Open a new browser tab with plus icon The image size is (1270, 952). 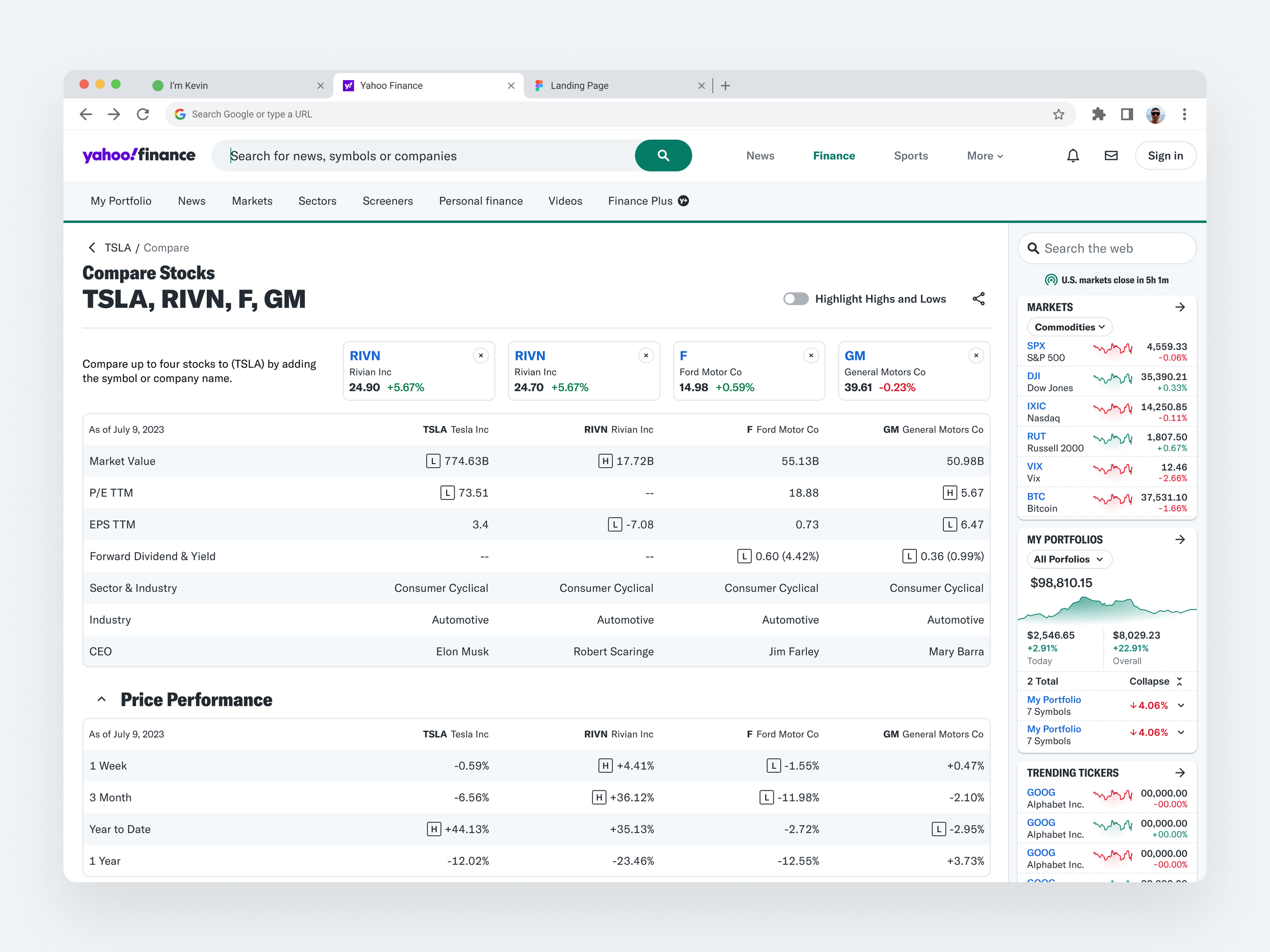(725, 85)
